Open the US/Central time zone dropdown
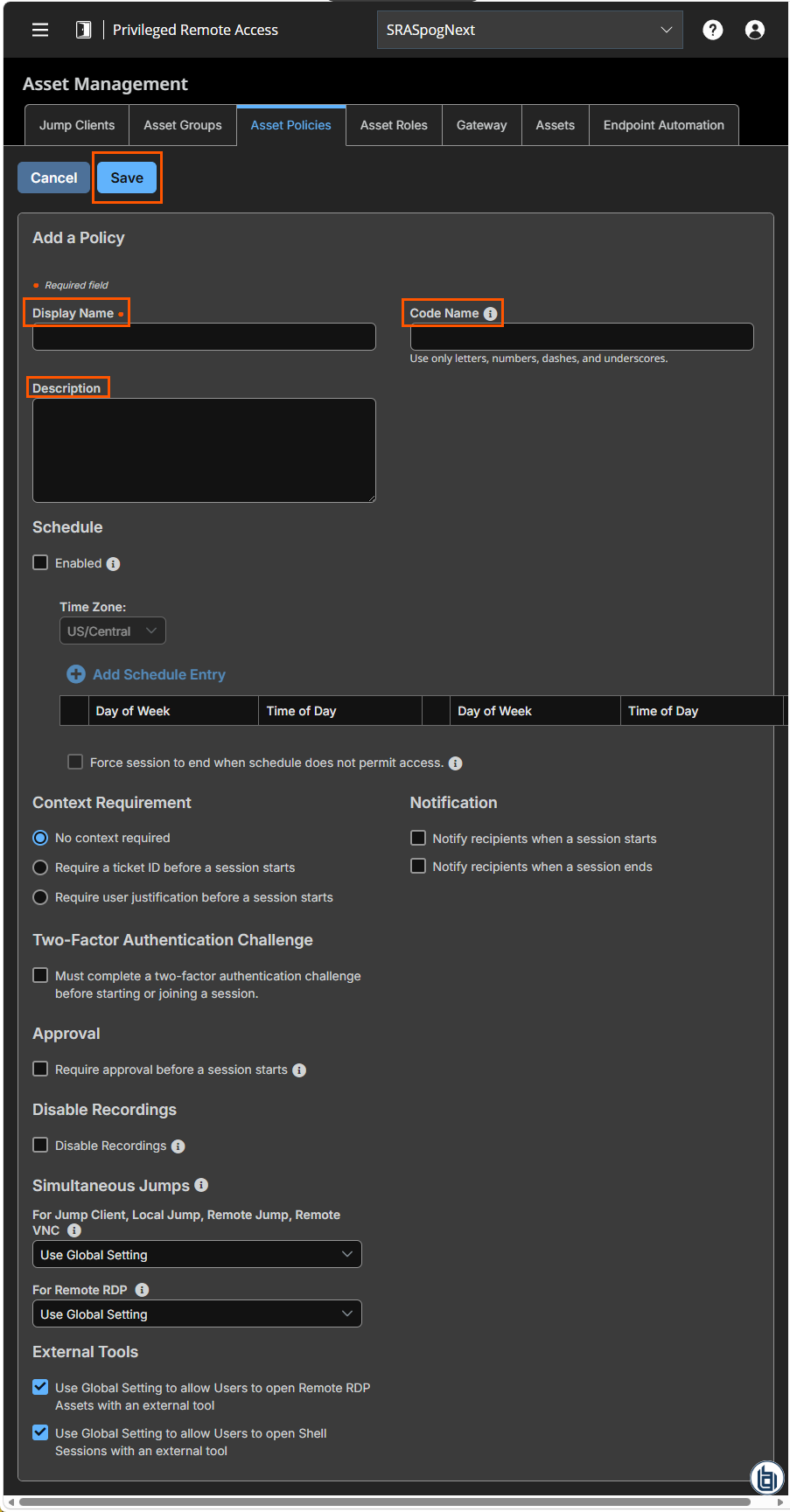Image resolution: width=790 pixels, height=1512 pixels. click(x=112, y=631)
